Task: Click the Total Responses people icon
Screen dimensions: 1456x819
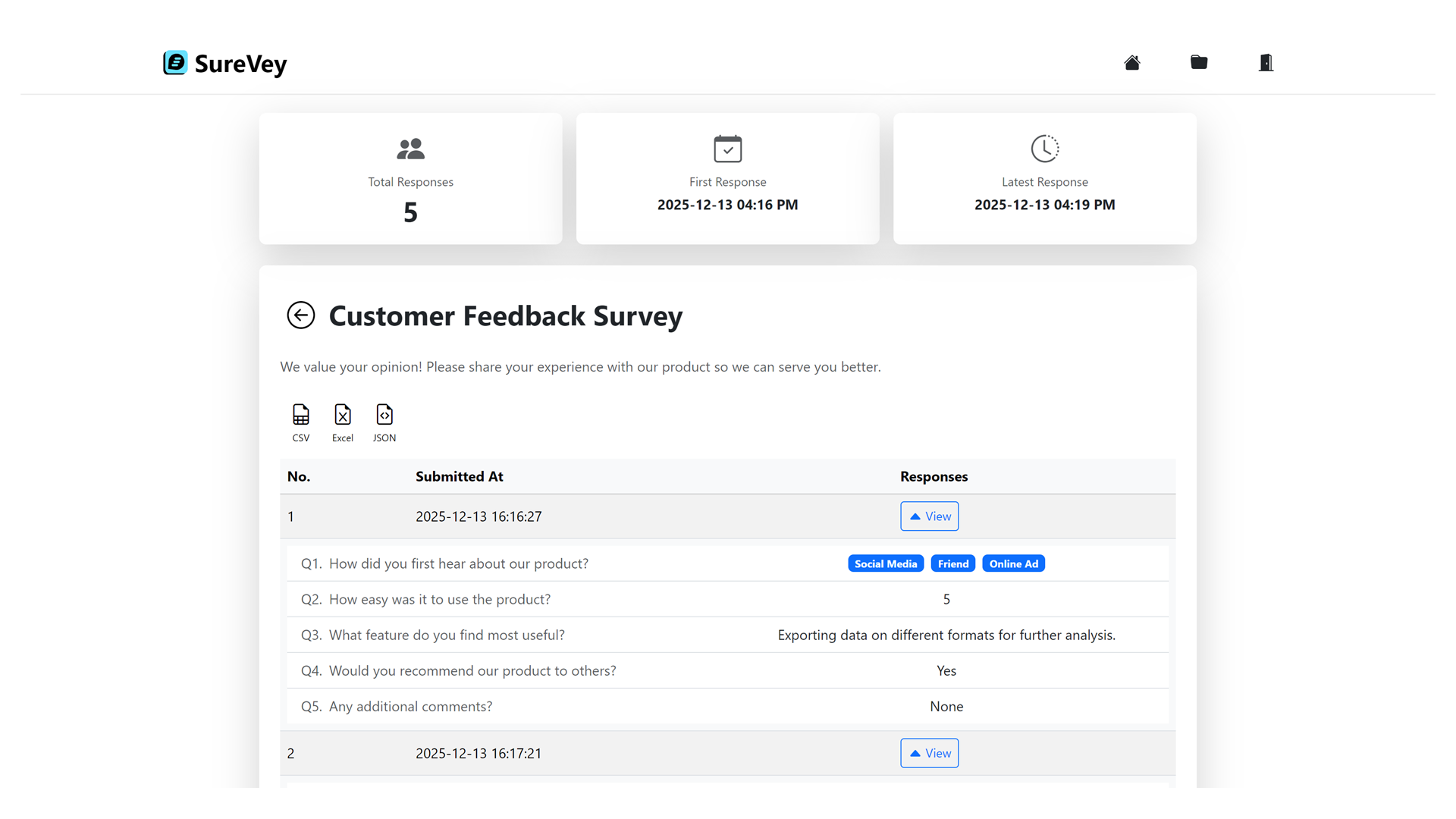Action: (410, 148)
